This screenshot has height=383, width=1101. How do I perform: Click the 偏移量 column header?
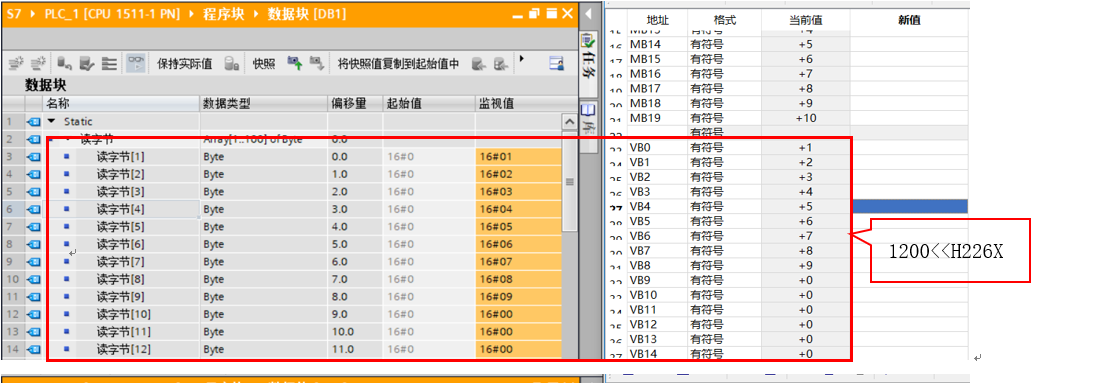click(355, 104)
